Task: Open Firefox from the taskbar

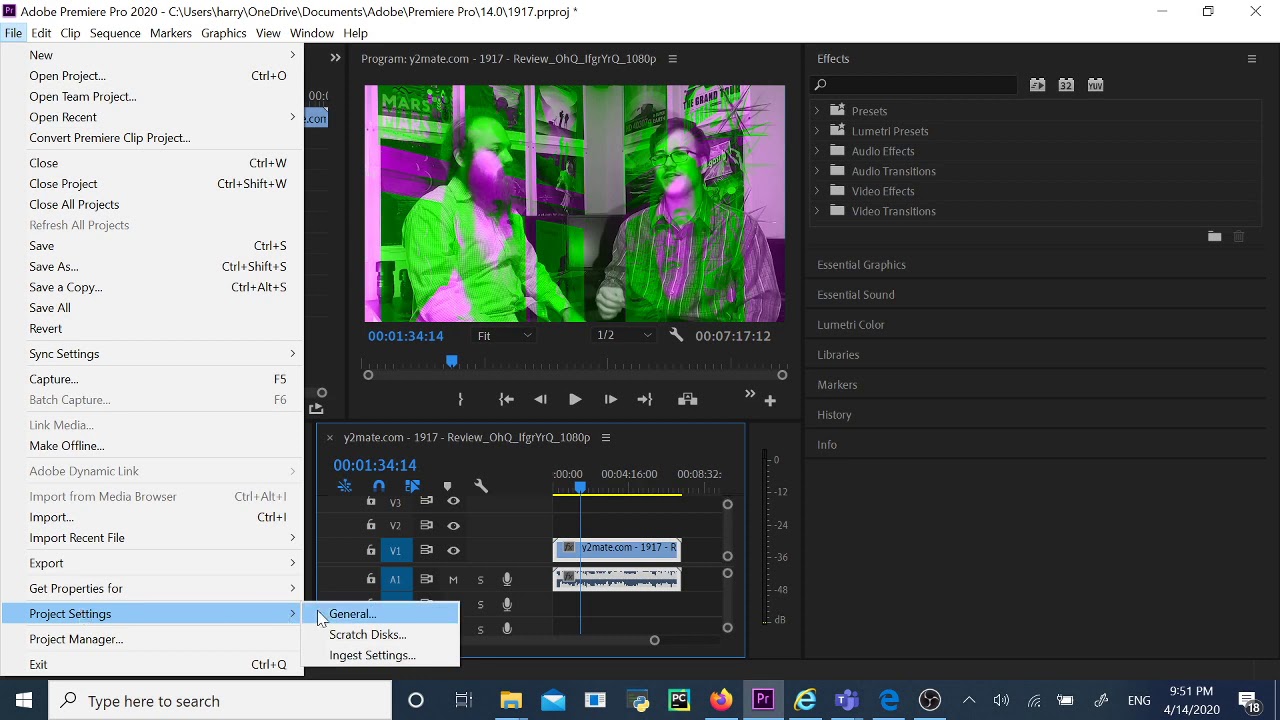Action: (x=721, y=701)
